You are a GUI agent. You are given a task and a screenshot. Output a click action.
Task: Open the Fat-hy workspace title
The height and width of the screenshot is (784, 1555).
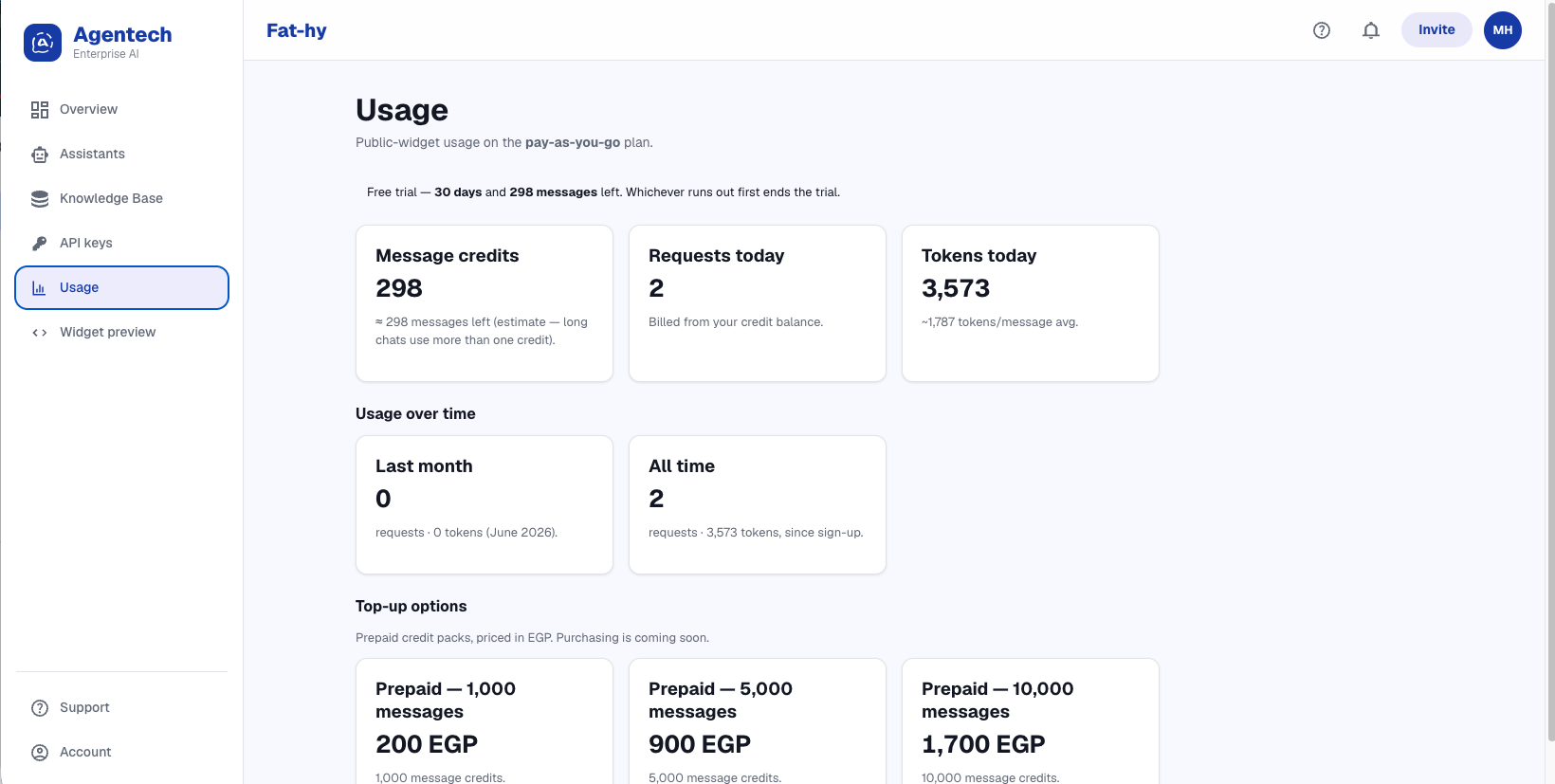(297, 30)
